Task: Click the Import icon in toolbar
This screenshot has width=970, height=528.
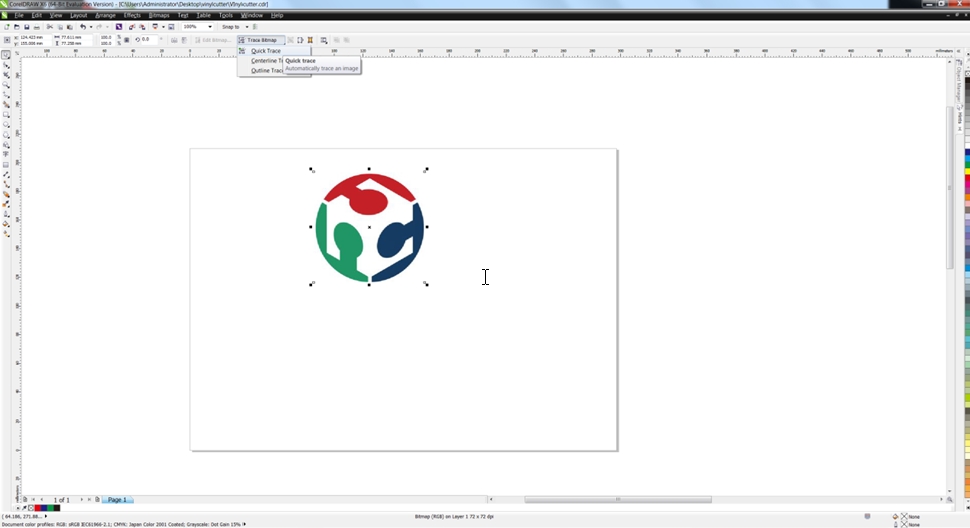Action: coord(132,27)
